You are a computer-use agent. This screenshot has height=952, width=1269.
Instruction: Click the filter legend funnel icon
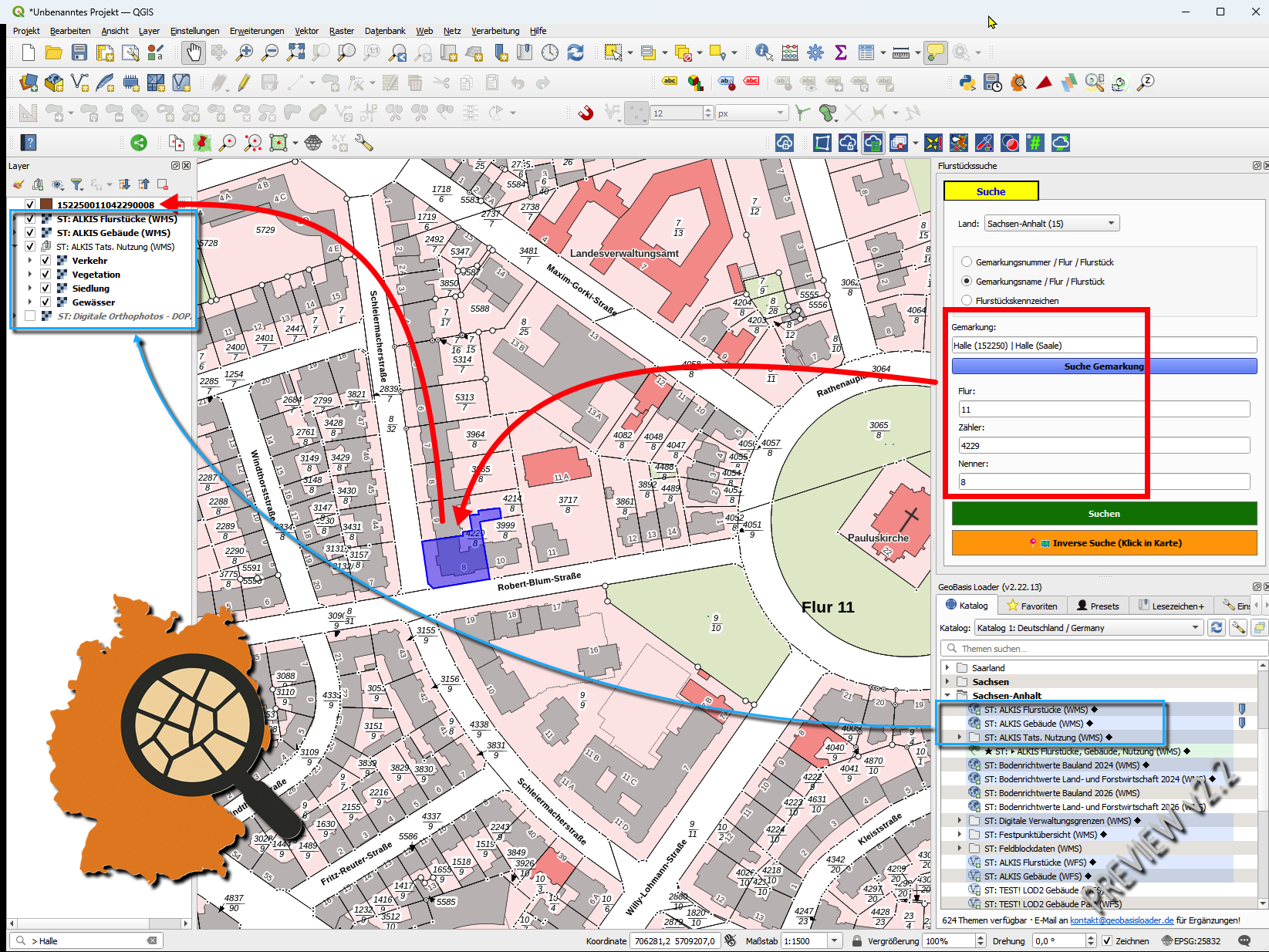(76, 184)
